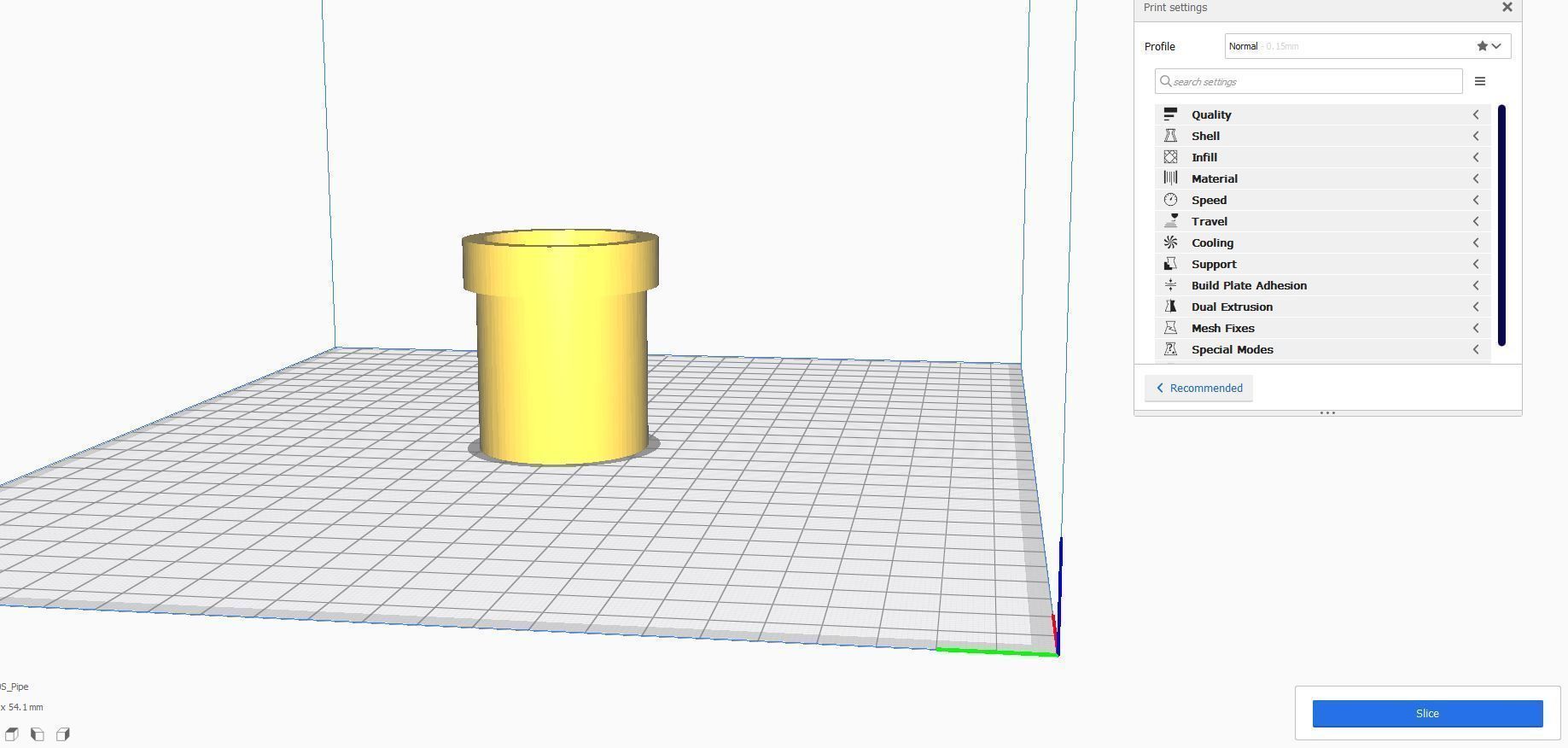The width and height of the screenshot is (1568, 748).
Task: Click the Special Modes label
Action: 1233,349
